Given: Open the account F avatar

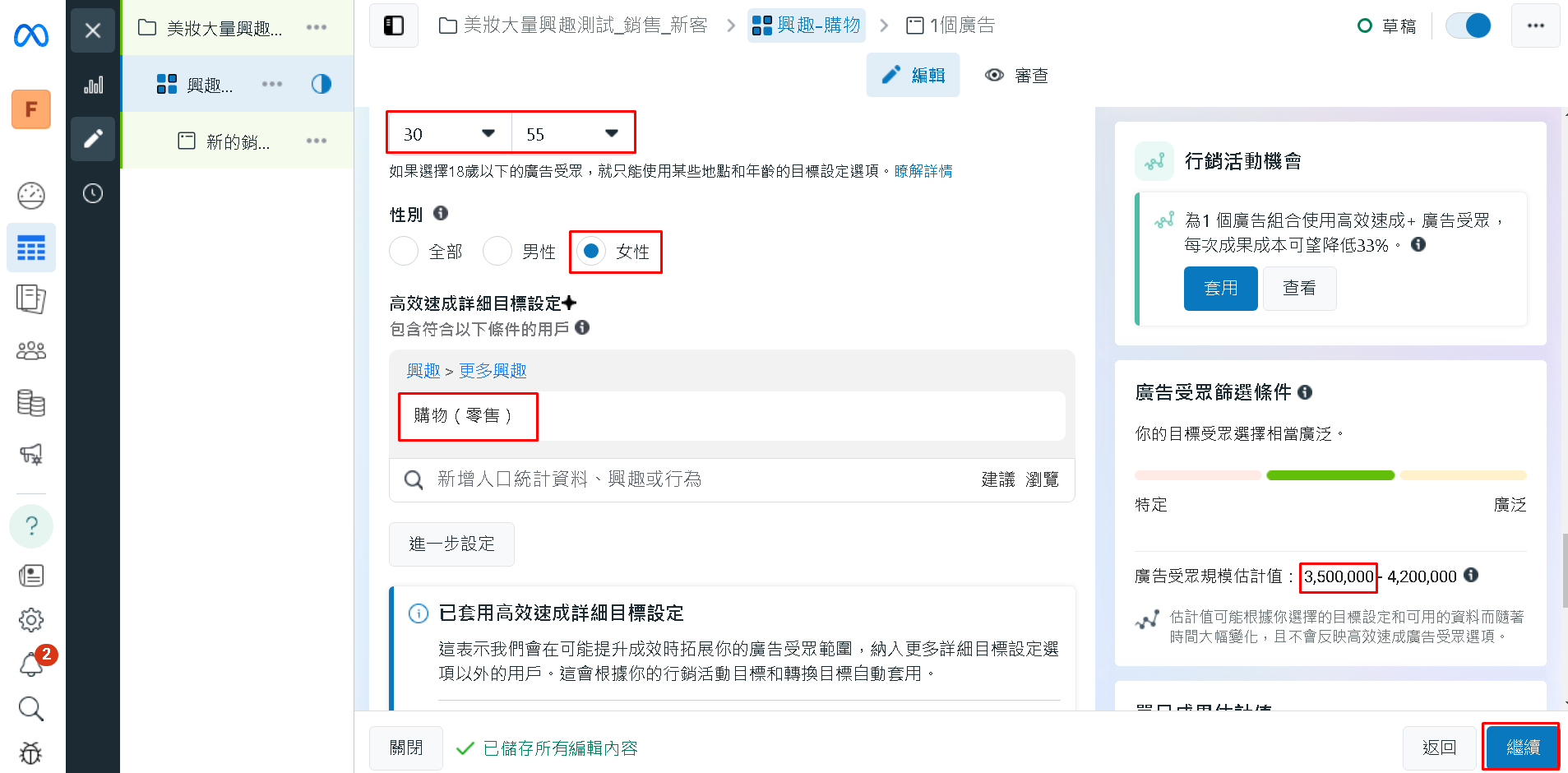Looking at the screenshot, I should (x=31, y=109).
